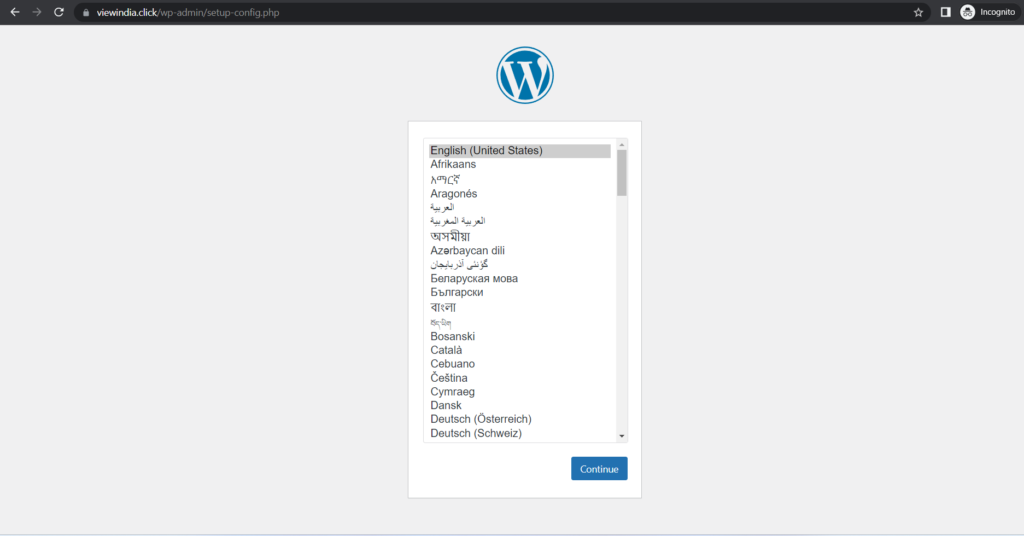Bookmark this page with the star icon

tap(918, 12)
